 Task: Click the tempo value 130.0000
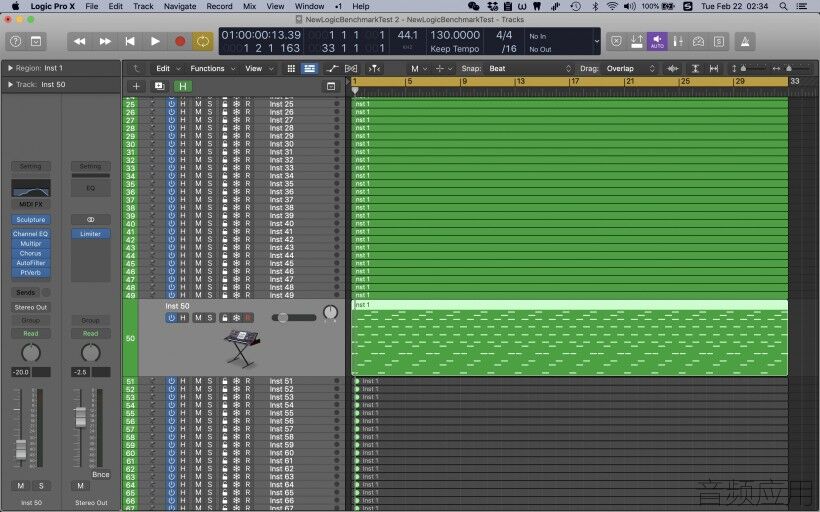click(x=454, y=35)
